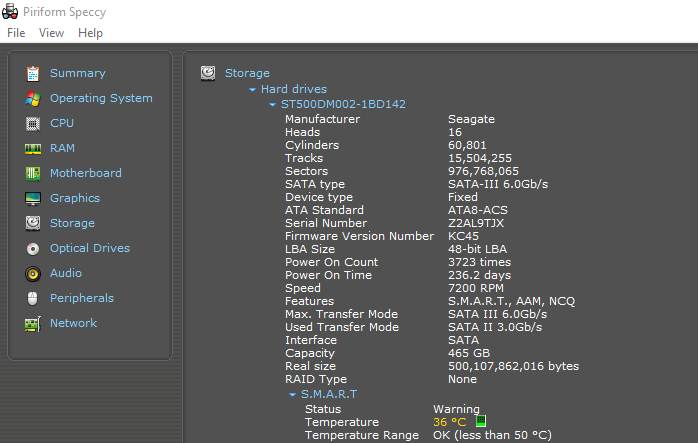The height and width of the screenshot is (443, 698).
Task: Click Capacity value 465 GB
Action: [469, 353]
